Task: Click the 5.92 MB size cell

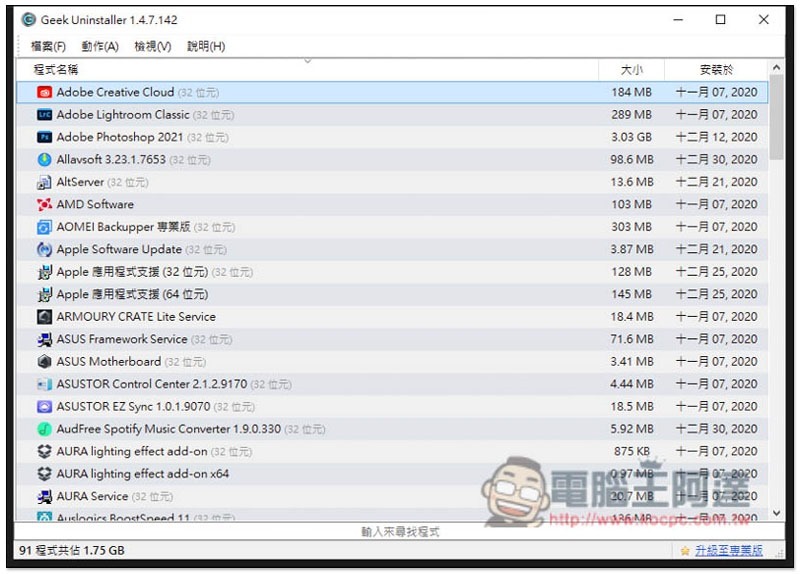Action: pos(632,429)
